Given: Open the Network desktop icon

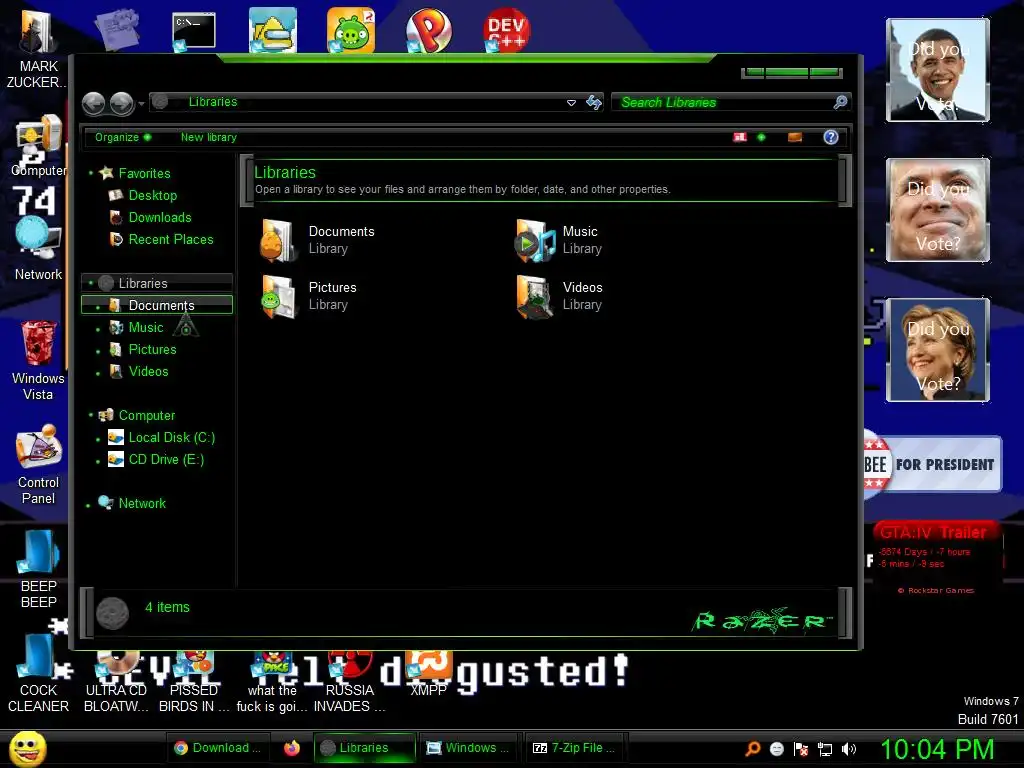Looking at the screenshot, I should click(38, 250).
